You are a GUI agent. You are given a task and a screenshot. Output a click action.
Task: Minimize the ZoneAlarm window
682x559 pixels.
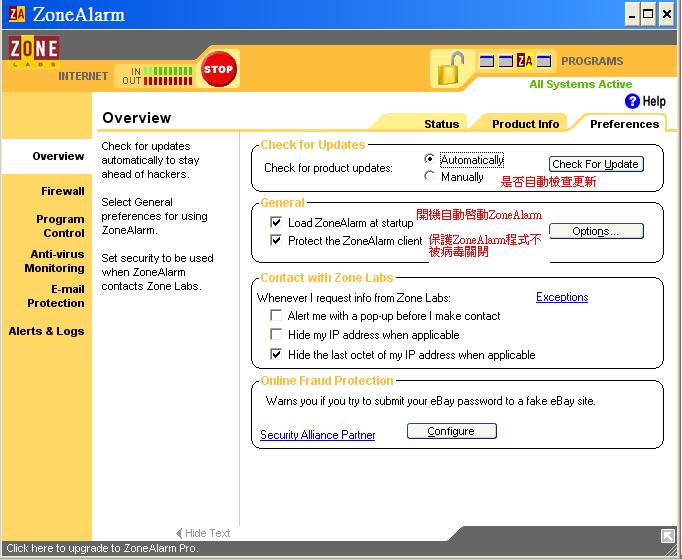(x=632, y=14)
